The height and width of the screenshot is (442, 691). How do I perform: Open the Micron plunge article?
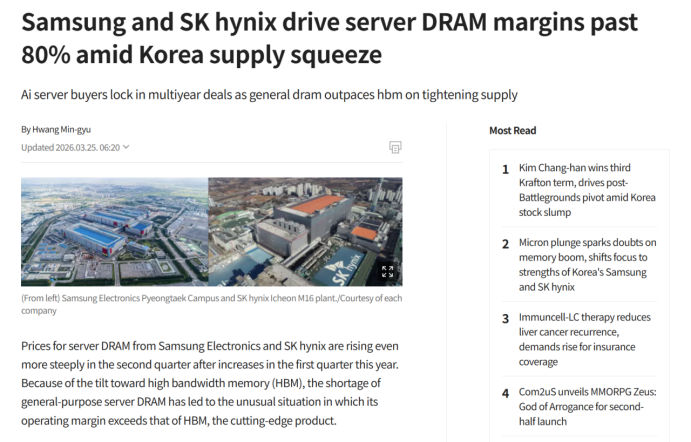coord(587,264)
